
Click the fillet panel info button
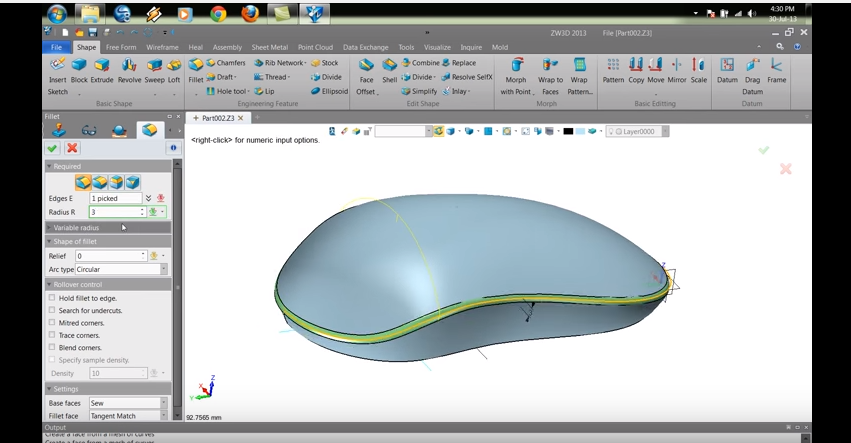(x=173, y=148)
